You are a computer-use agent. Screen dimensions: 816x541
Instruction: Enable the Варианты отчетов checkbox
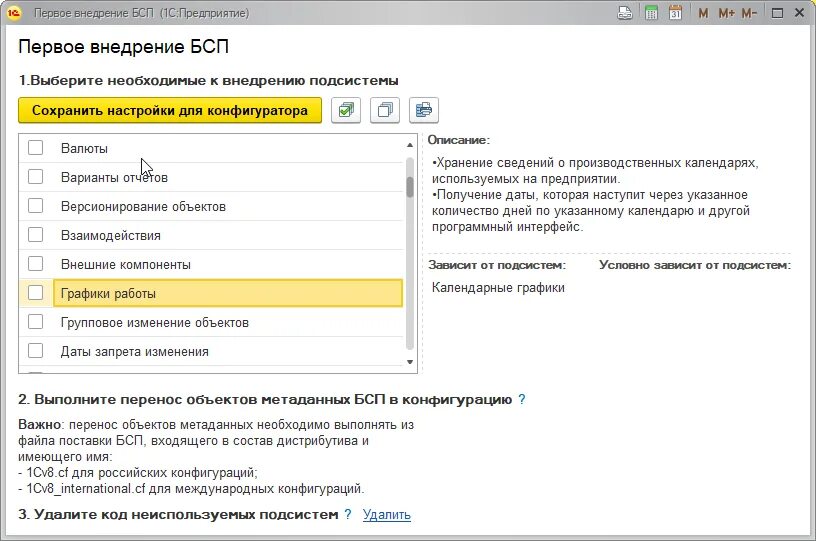[x=35, y=177]
